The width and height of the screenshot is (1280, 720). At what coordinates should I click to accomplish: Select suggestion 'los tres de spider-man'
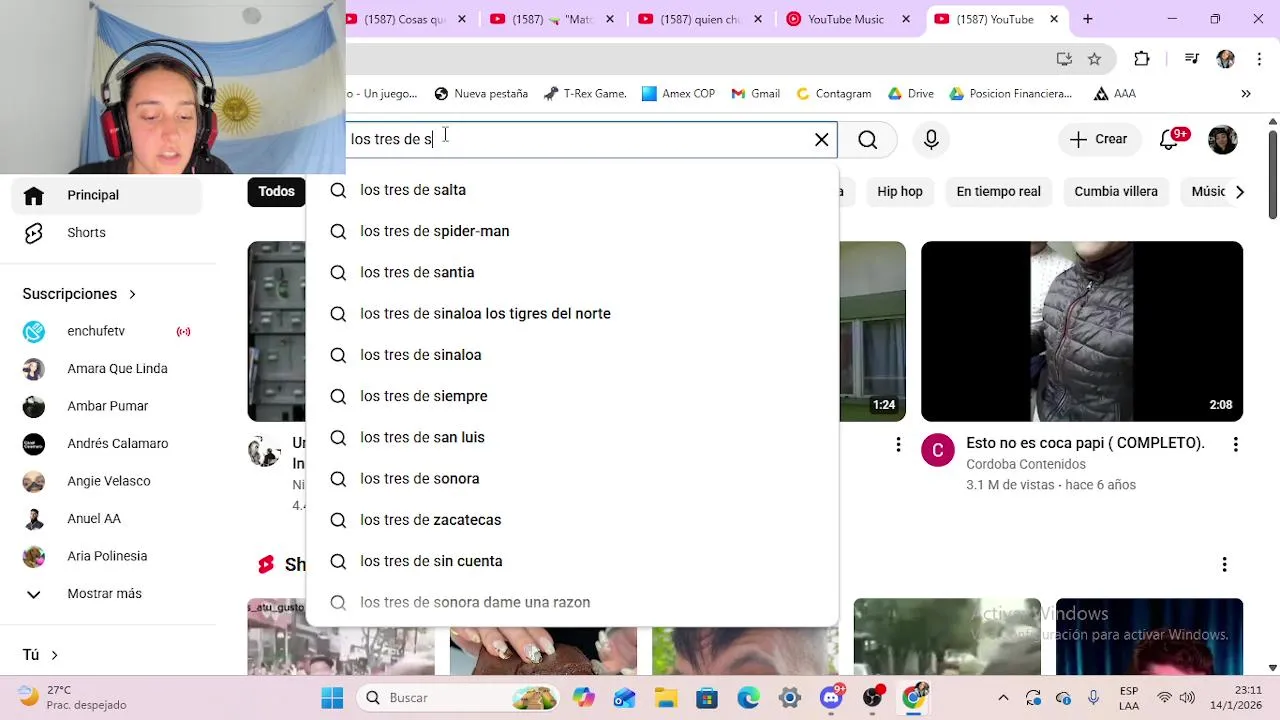[572, 231]
